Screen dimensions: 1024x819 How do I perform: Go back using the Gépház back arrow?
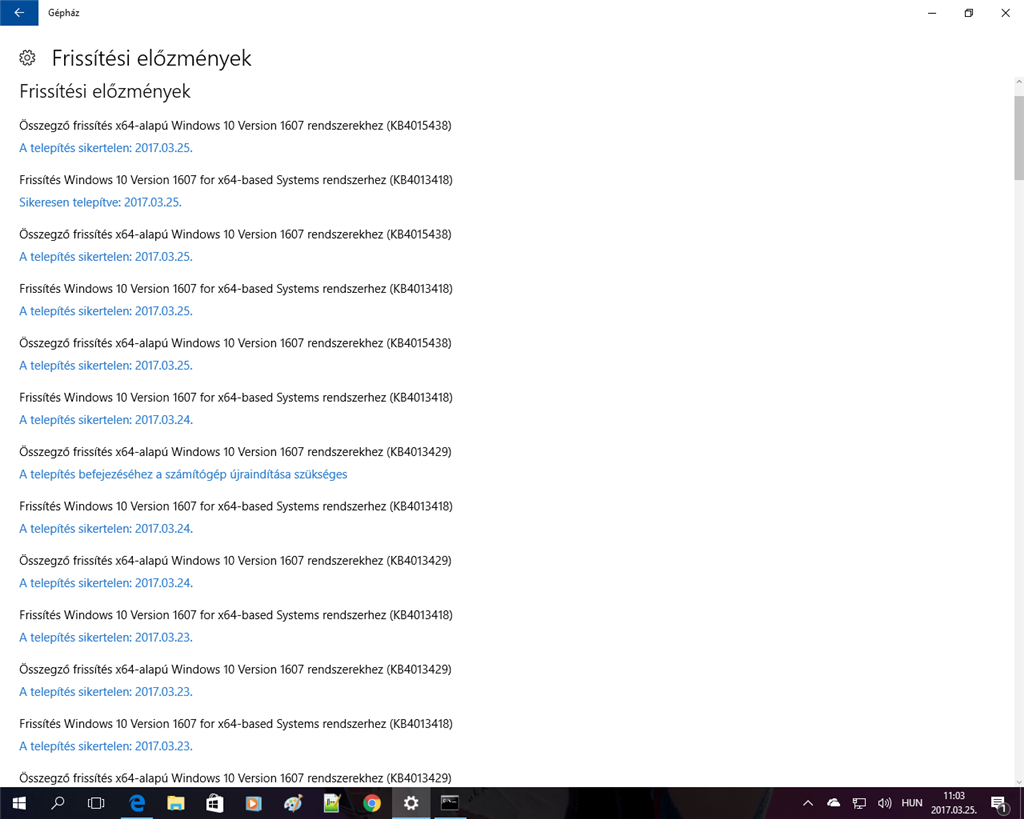(x=19, y=12)
